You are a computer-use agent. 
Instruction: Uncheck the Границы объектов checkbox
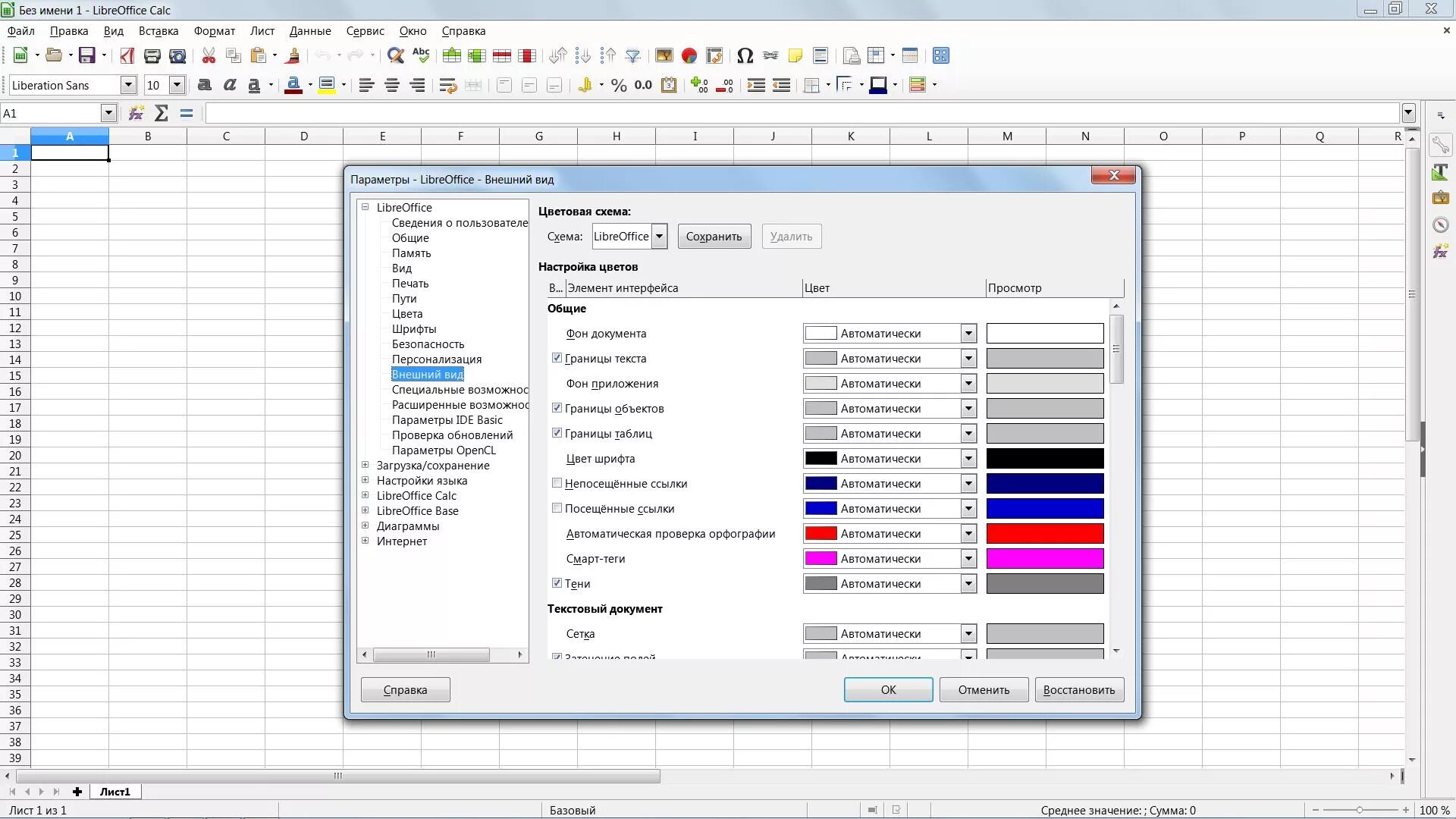(x=557, y=408)
